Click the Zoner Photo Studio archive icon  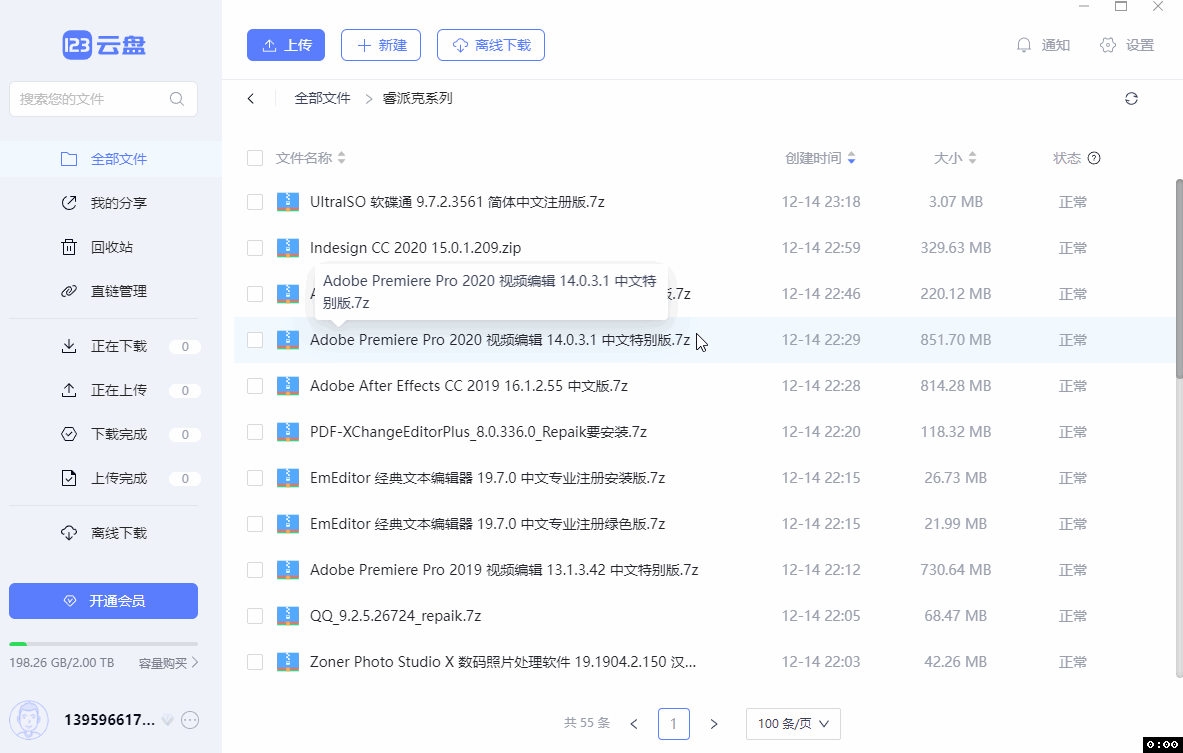point(287,662)
